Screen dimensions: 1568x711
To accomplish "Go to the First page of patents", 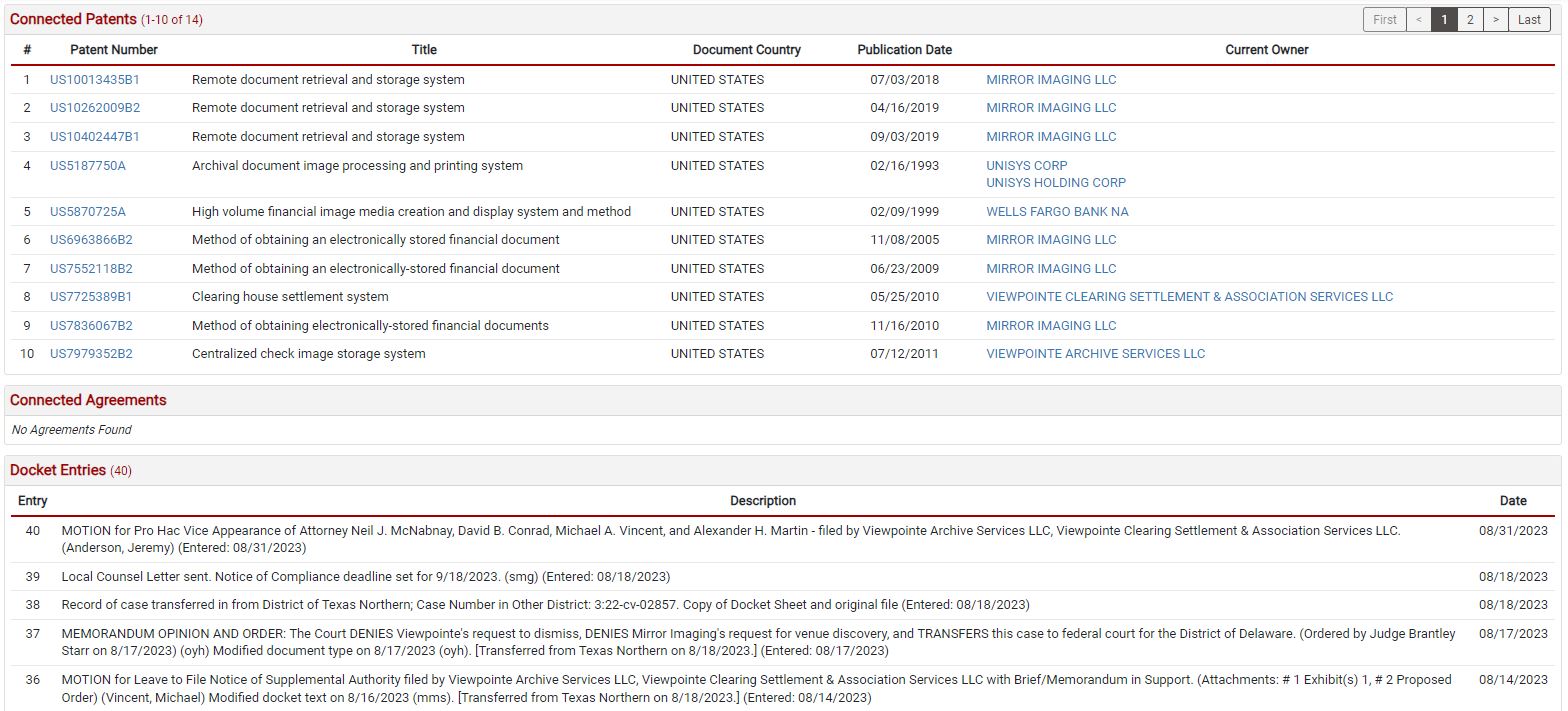I will [1384, 20].
